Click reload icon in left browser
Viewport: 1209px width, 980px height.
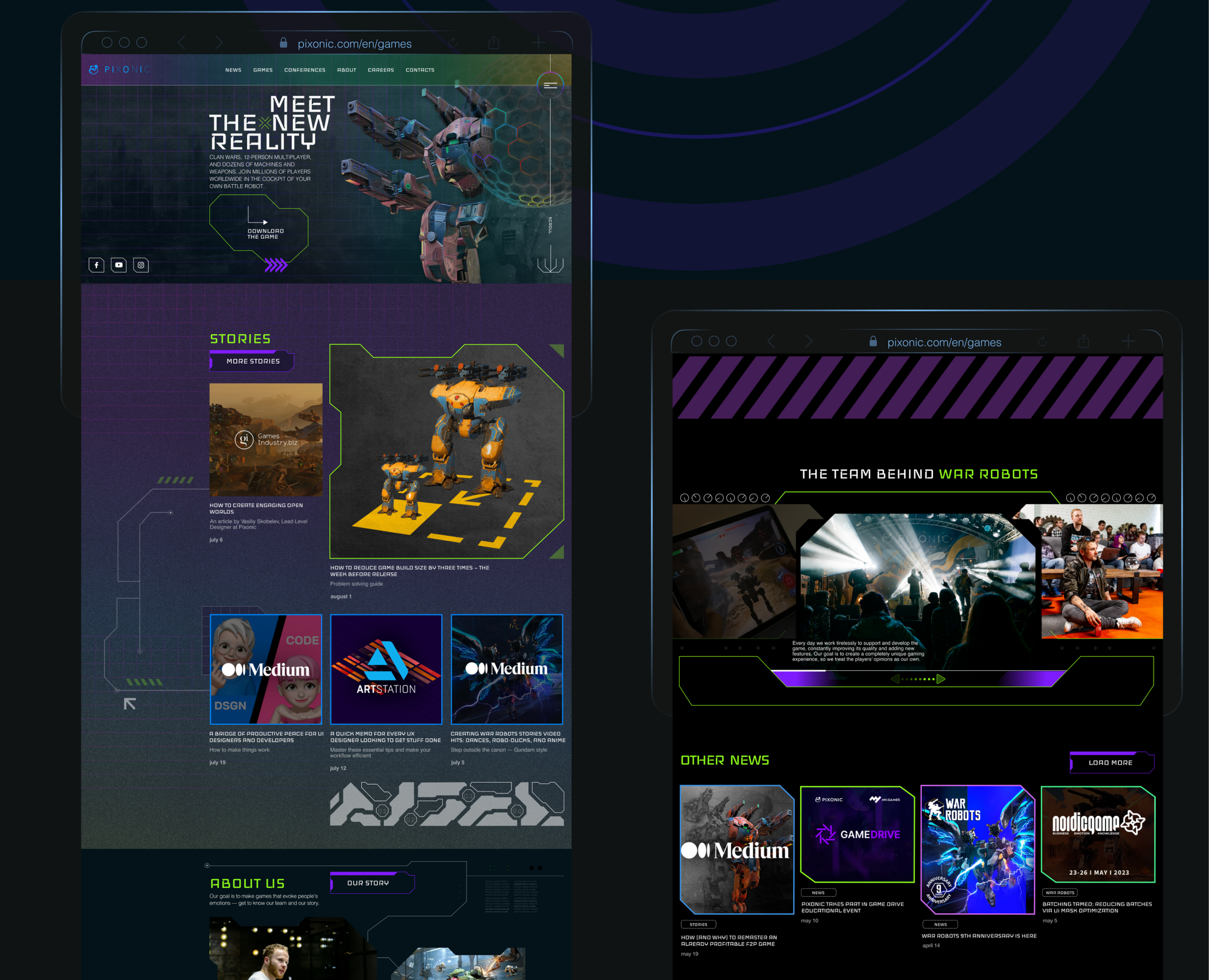click(452, 43)
